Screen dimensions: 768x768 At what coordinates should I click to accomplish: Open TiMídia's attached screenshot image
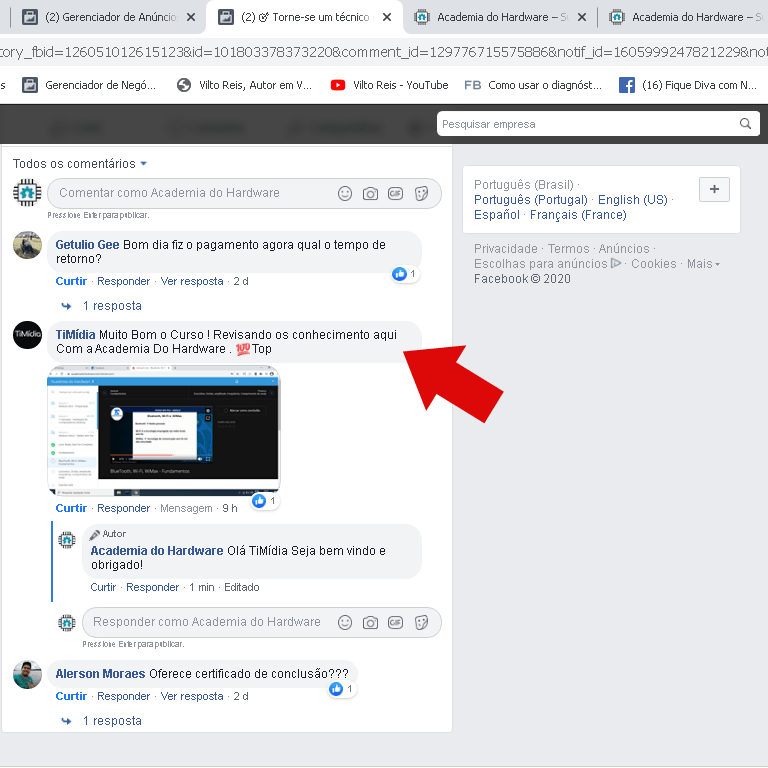coord(164,431)
